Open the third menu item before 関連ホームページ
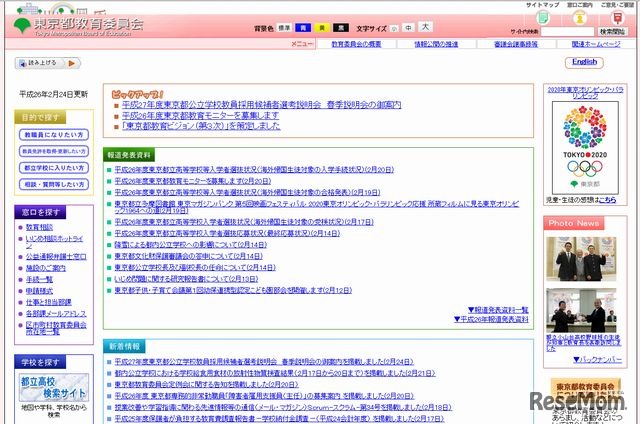This screenshot has width=640, height=424. [516, 44]
